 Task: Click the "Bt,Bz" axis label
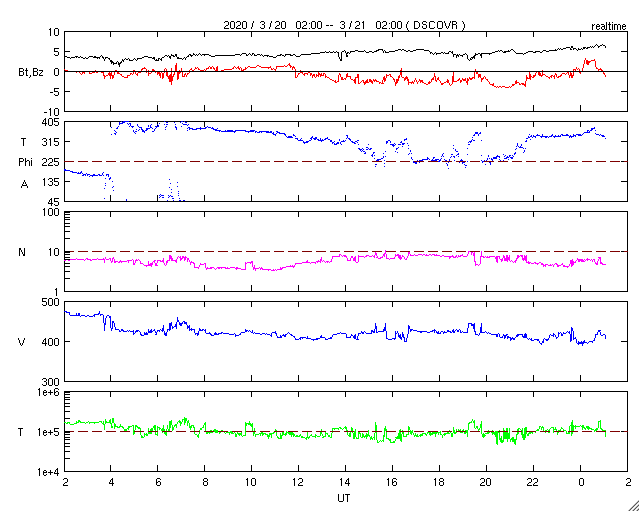coord(31,73)
